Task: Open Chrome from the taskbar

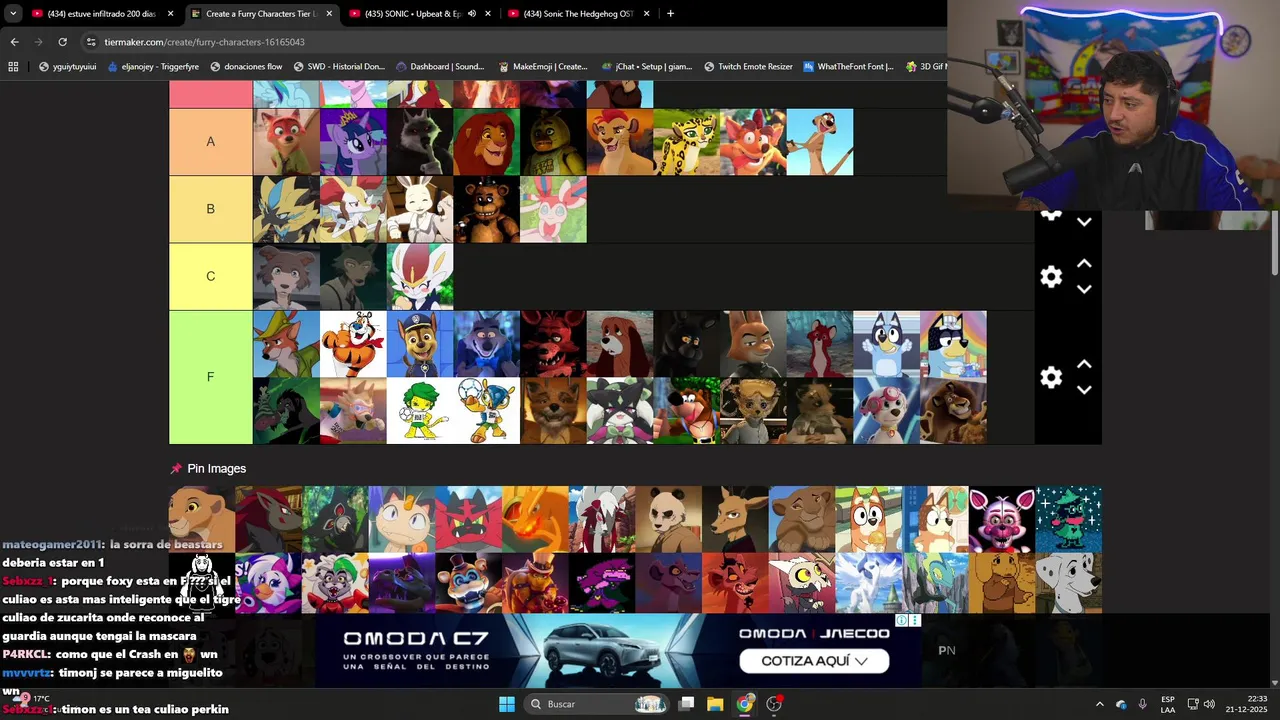Action: click(744, 704)
